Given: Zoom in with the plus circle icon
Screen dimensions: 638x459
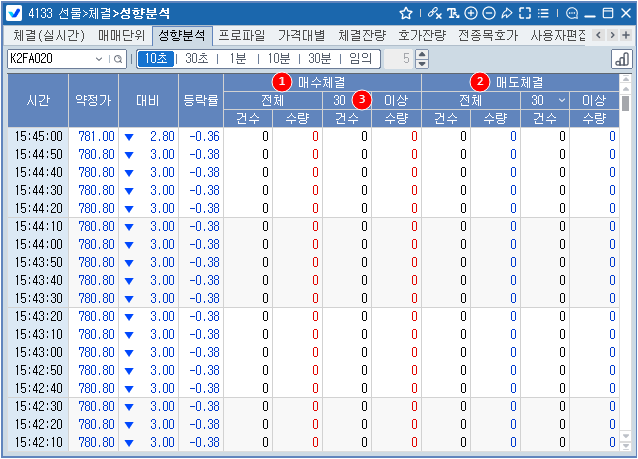Looking at the screenshot, I should 471,14.
